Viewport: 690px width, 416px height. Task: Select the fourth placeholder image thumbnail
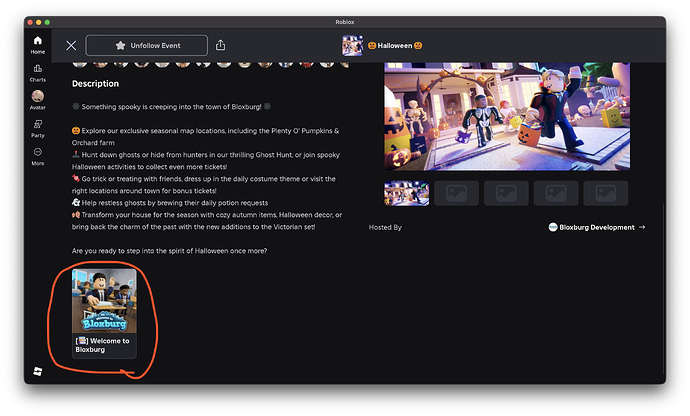click(556, 193)
